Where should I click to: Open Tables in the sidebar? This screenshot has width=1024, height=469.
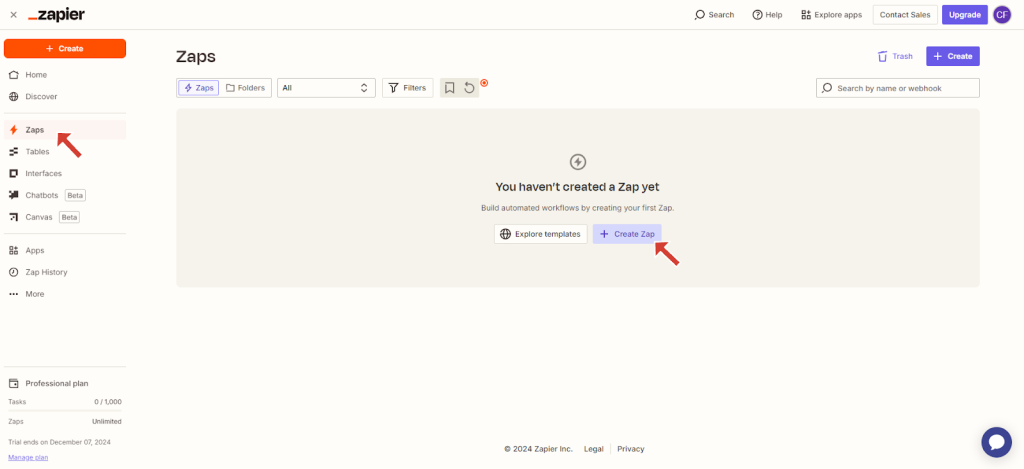[37, 152]
